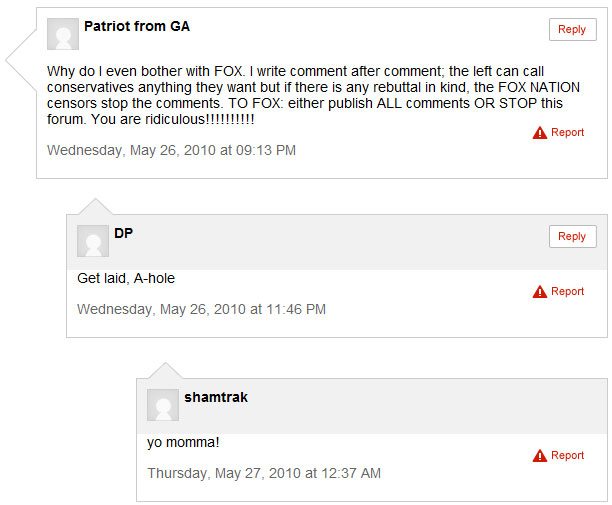Image resolution: width=612 pixels, height=505 pixels.
Task: Click the 'Why do I even bother' comment text
Action: pyautogui.click(x=313, y=95)
